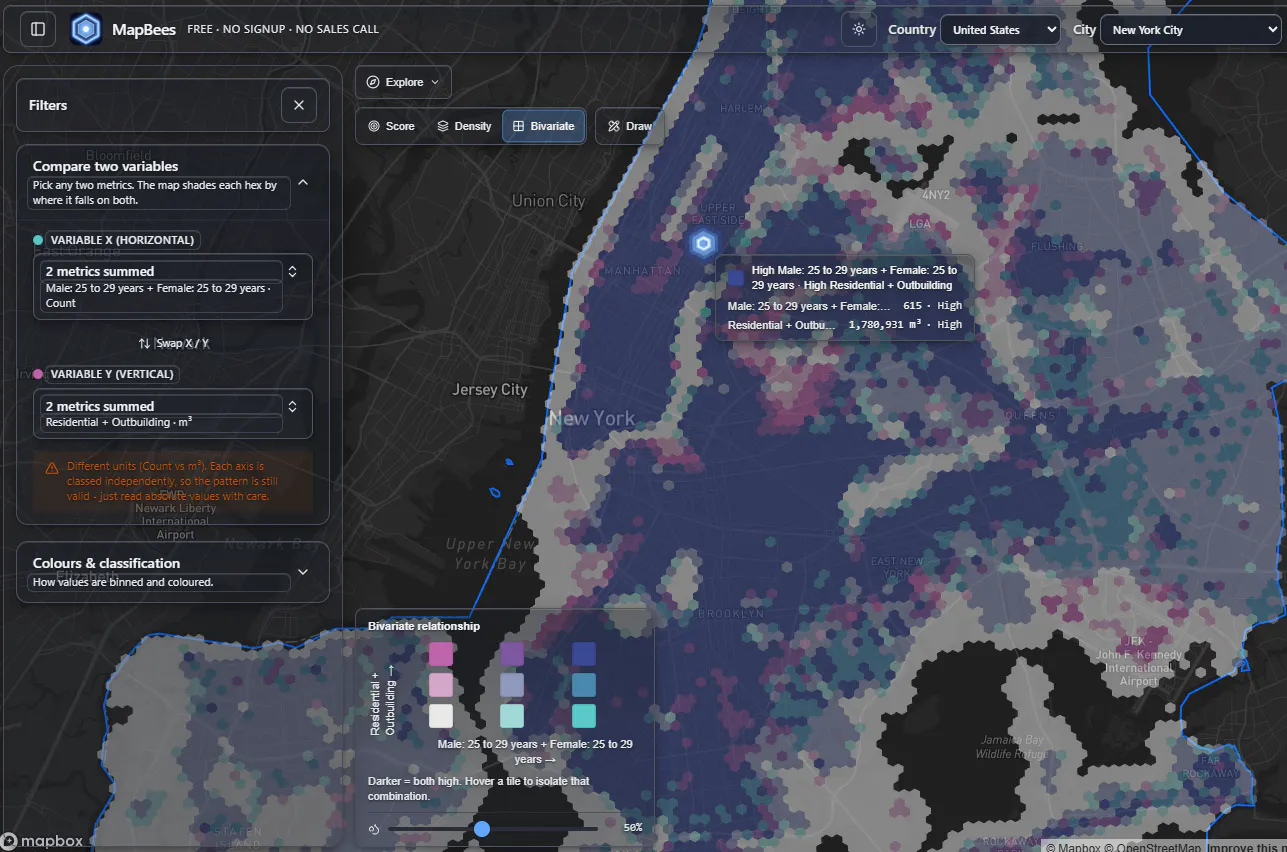1287x852 pixels.
Task: Select the white both-low legend swatch
Action: click(x=441, y=716)
